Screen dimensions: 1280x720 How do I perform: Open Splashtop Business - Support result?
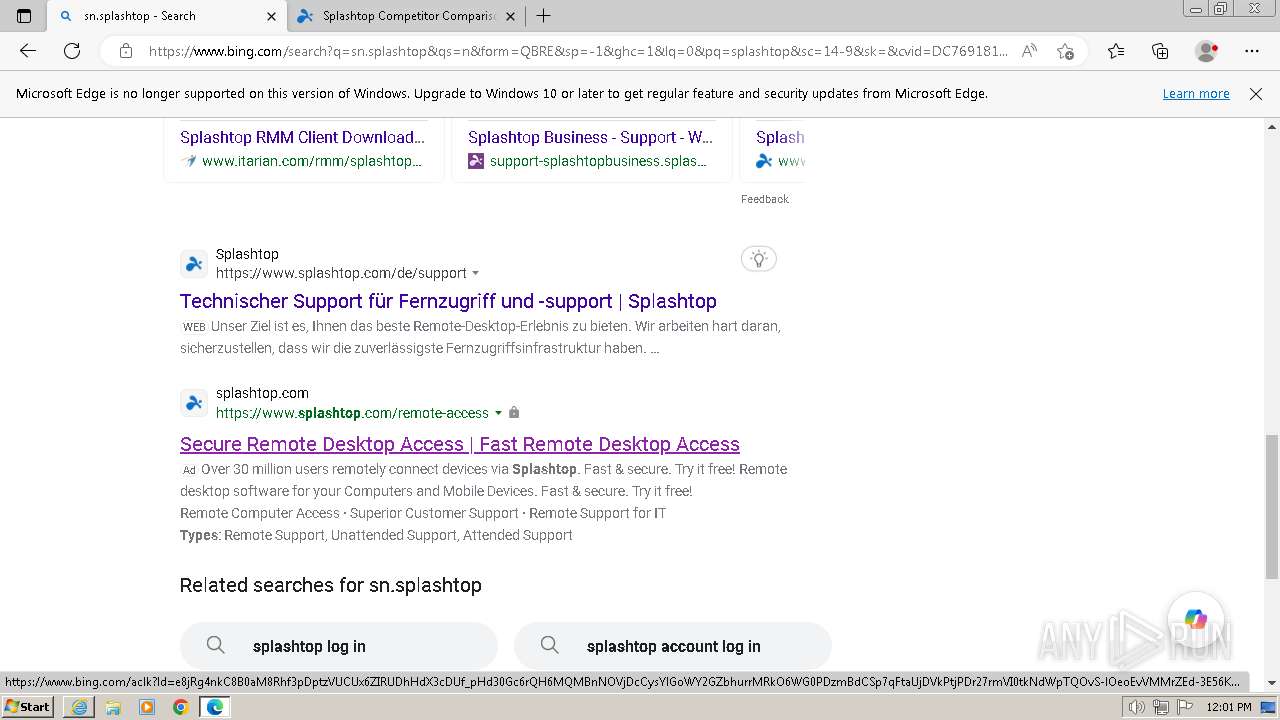590,137
